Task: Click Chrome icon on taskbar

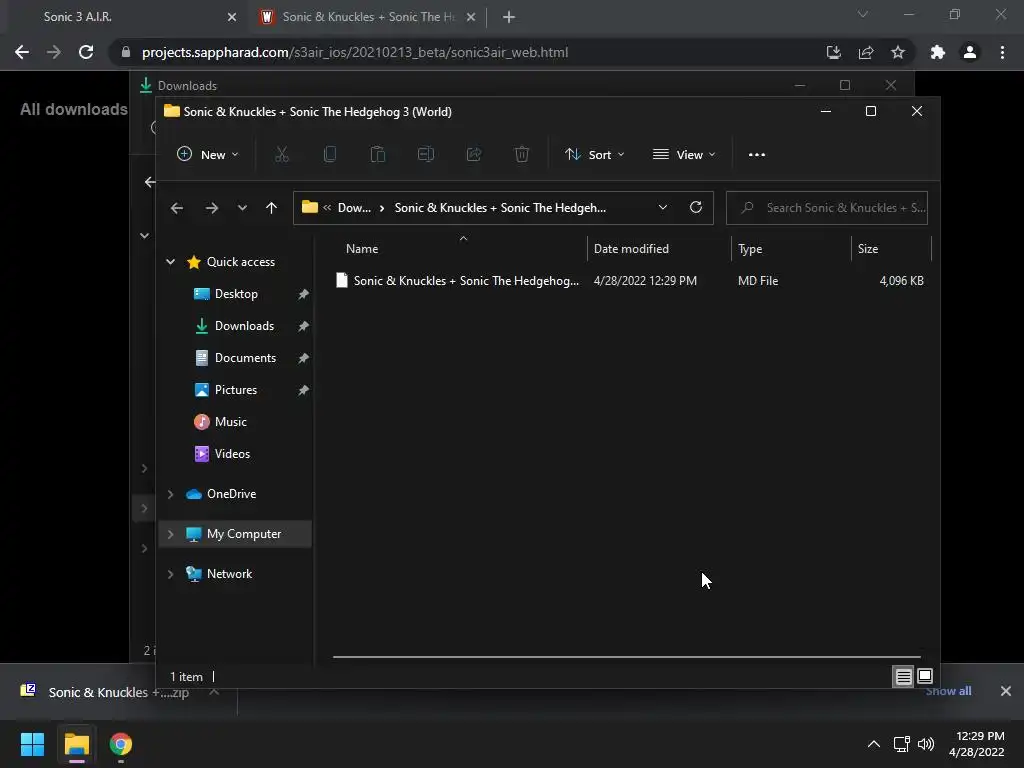Action: (x=120, y=744)
